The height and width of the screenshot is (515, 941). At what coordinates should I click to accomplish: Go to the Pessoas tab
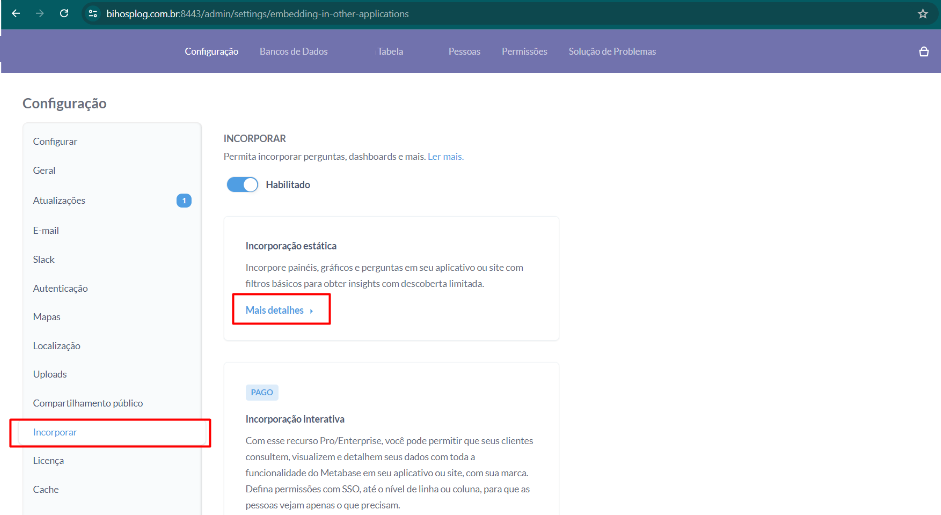(x=464, y=52)
